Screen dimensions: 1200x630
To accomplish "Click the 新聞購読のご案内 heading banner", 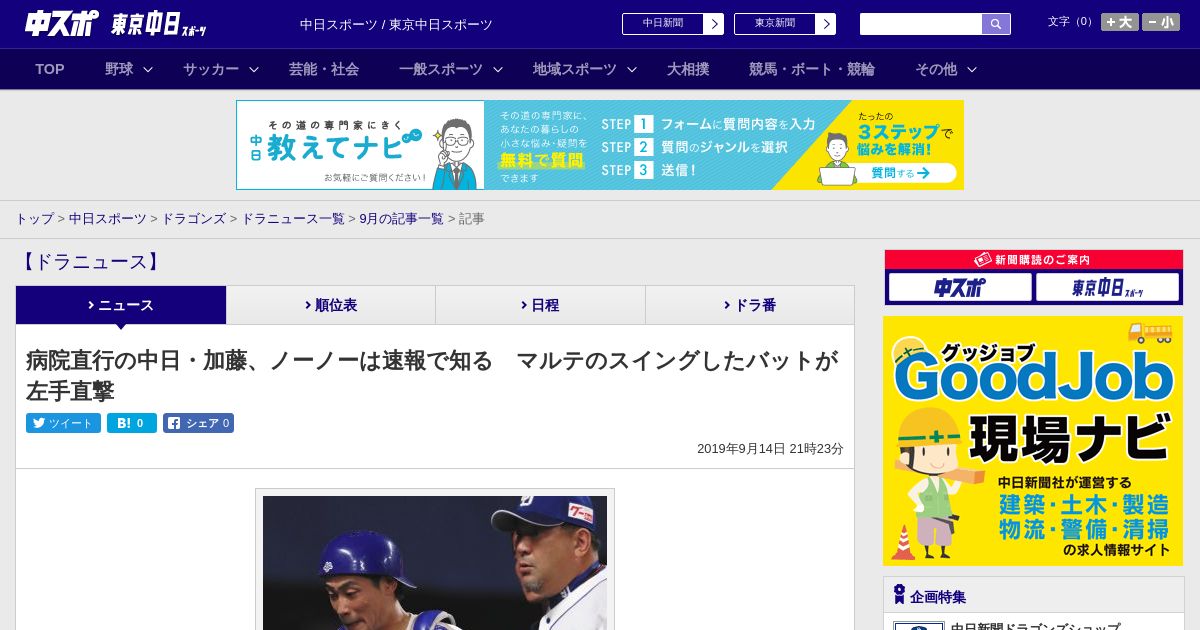I will tap(1034, 260).
